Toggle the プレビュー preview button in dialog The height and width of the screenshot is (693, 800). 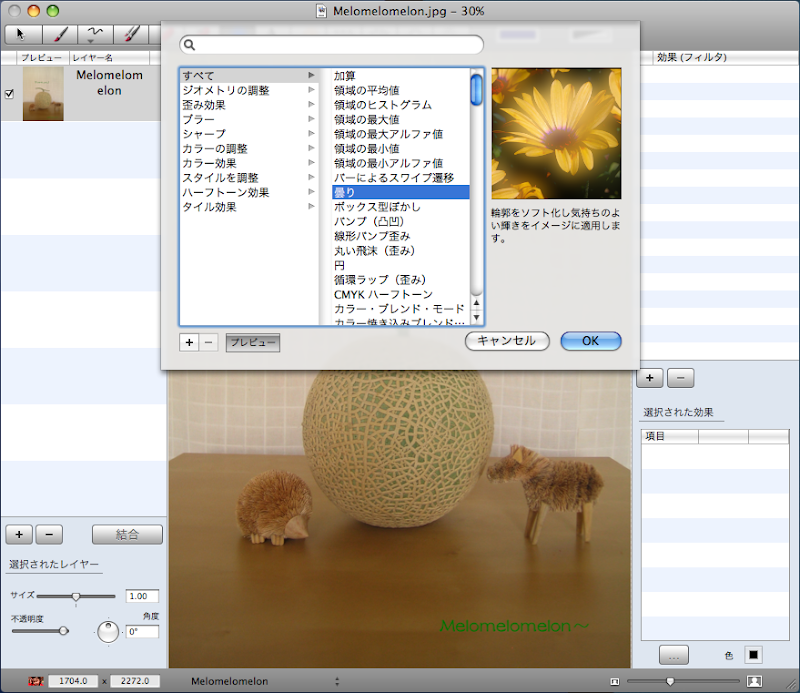(x=252, y=342)
